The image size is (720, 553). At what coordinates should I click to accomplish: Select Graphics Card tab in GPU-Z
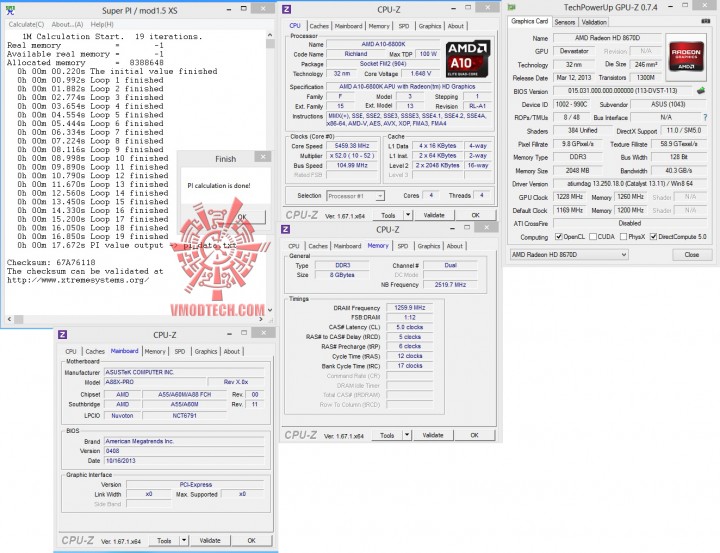click(x=529, y=21)
